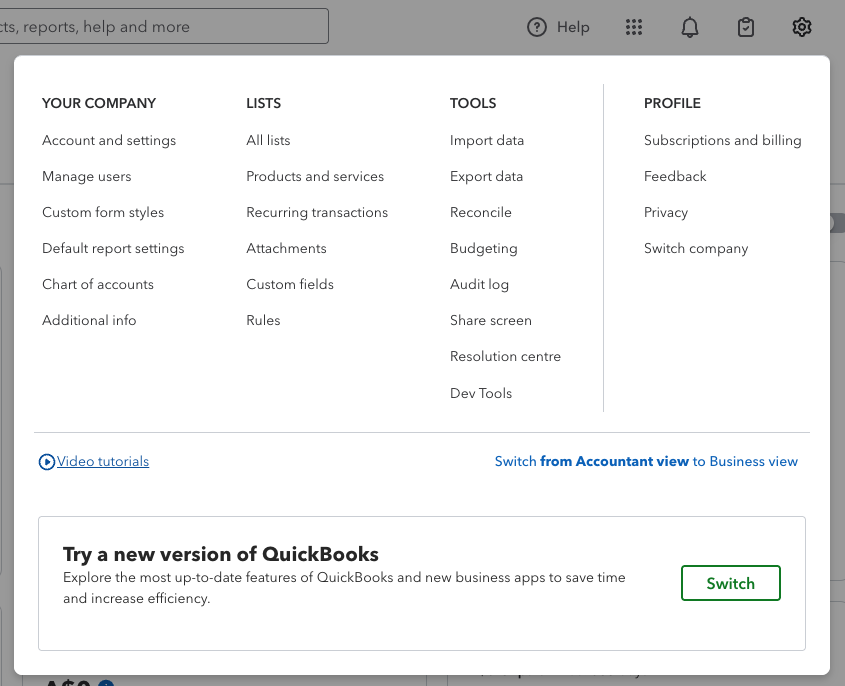The height and width of the screenshot is (686, 845).
Task: Select Export data tool
Action: point(486,176)
